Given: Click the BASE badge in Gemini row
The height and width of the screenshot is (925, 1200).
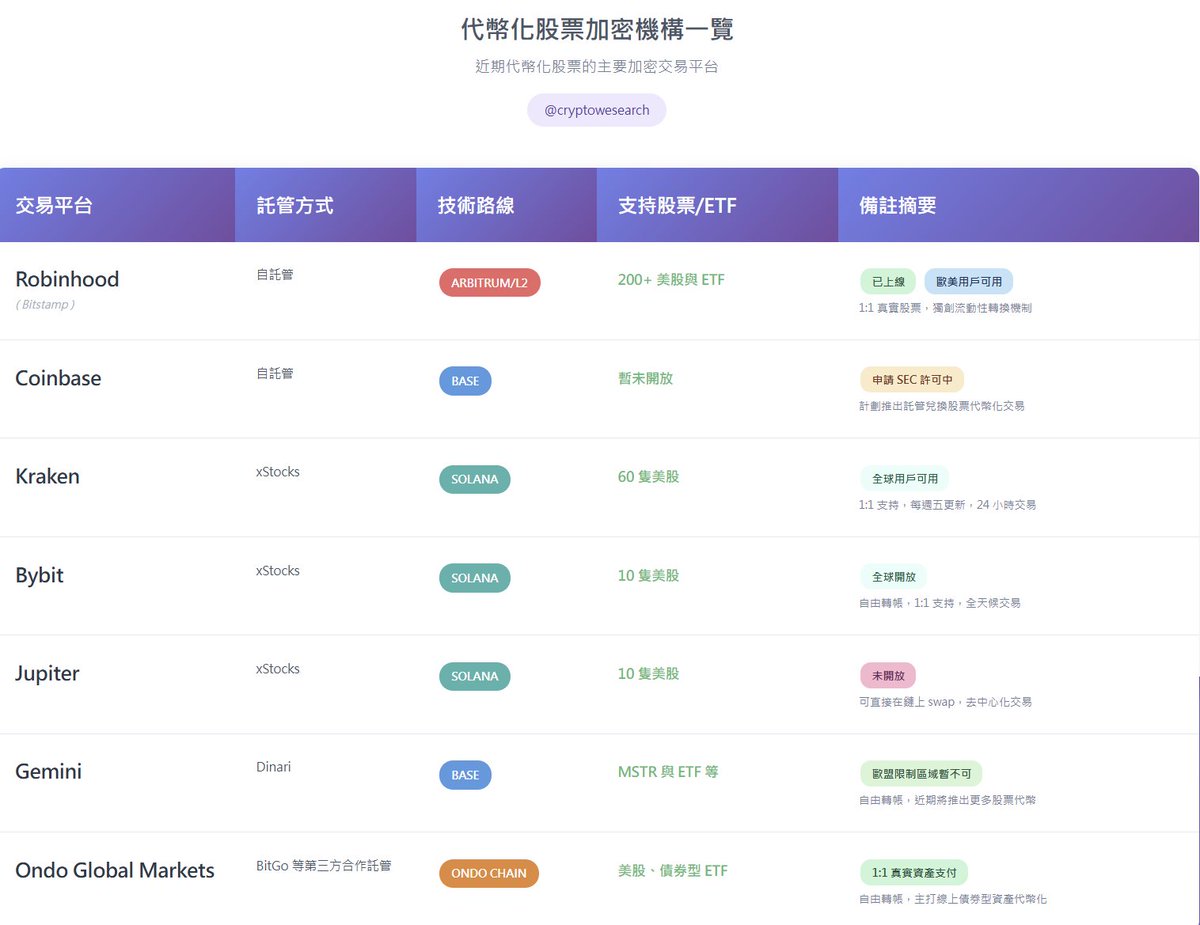Looking at the screenshot, I should [x=465, y=775].
